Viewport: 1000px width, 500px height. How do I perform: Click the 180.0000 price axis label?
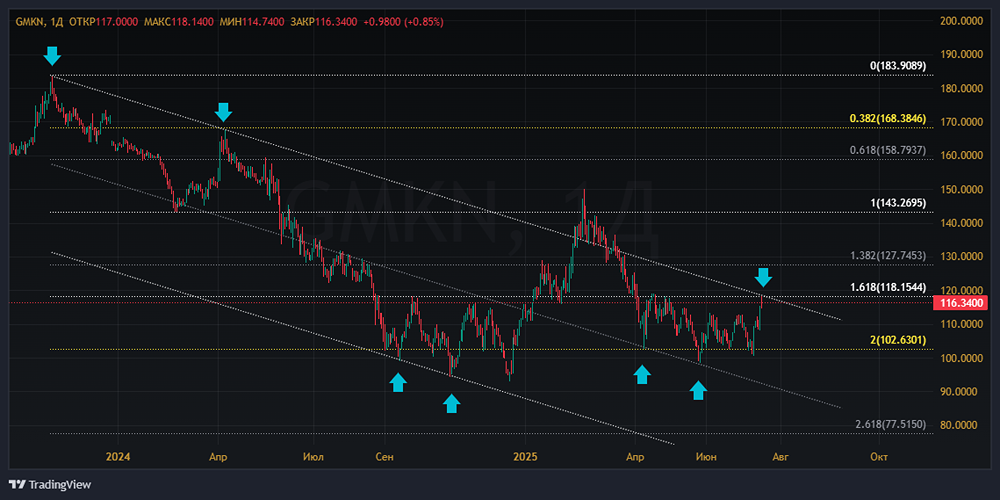coord(960,89)
